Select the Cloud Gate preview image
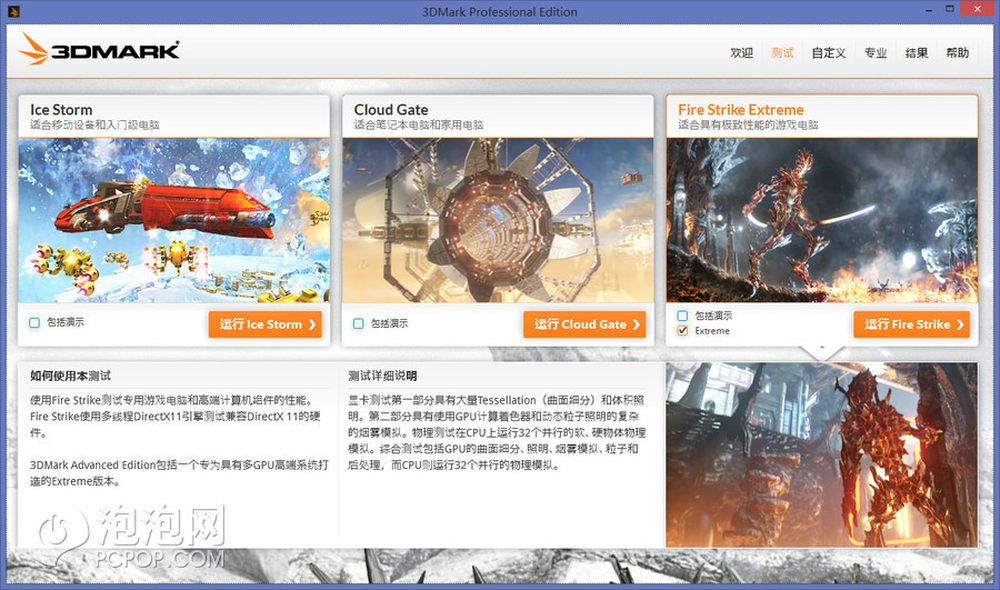 (x=498, y=220)
